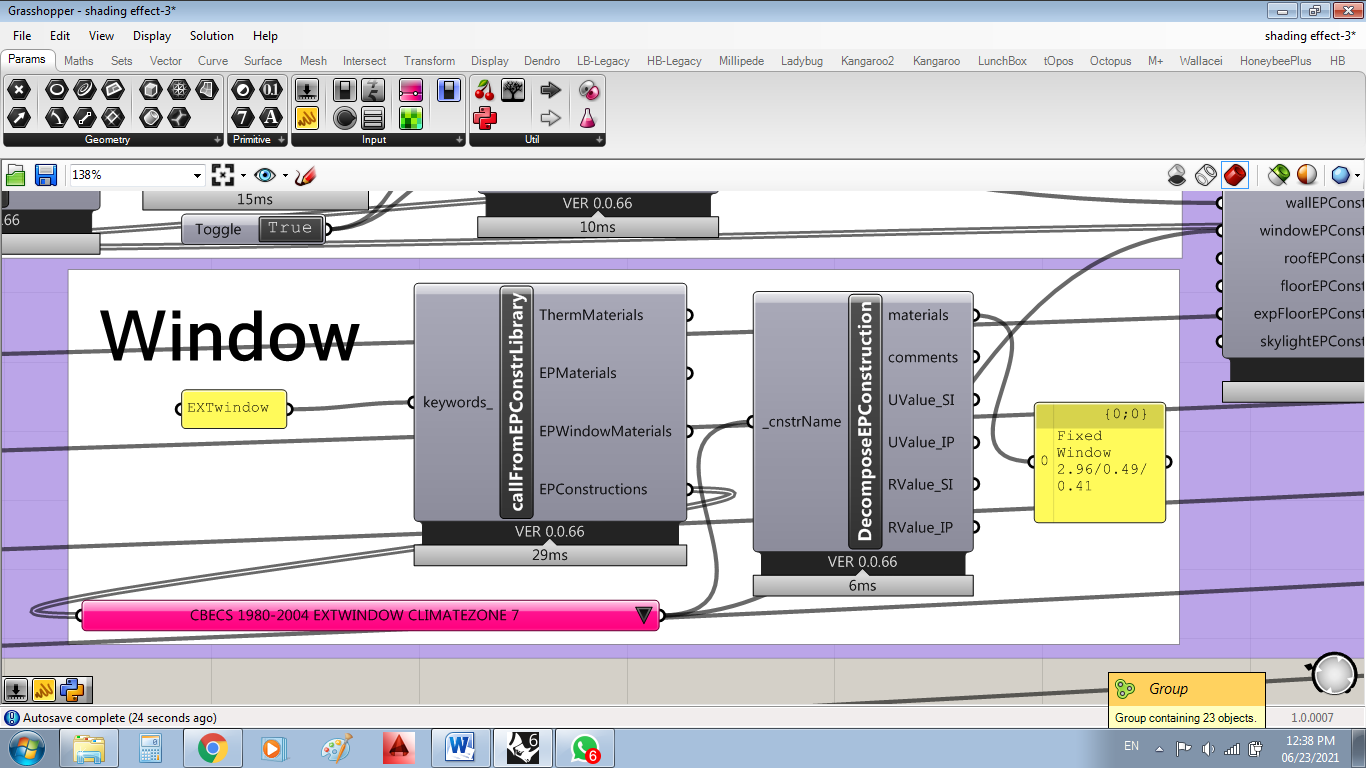Screen dimensions: 1366x768
Task: Click the Jump tree util icon
Action: pos(513,90)
